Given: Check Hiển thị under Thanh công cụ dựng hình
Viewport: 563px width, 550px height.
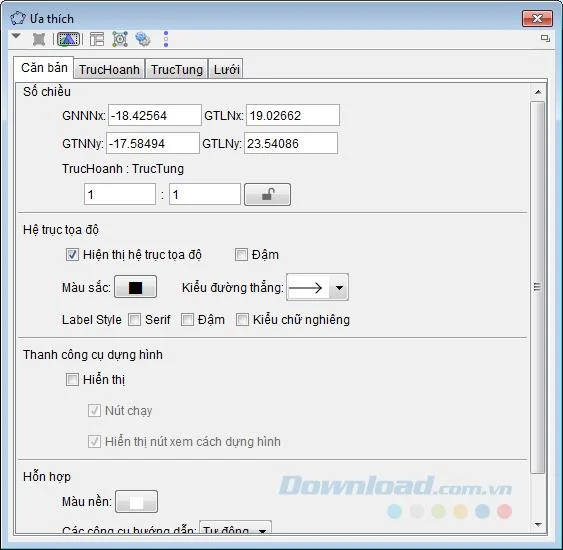Looking at the screenshot, I should point(72,379).
